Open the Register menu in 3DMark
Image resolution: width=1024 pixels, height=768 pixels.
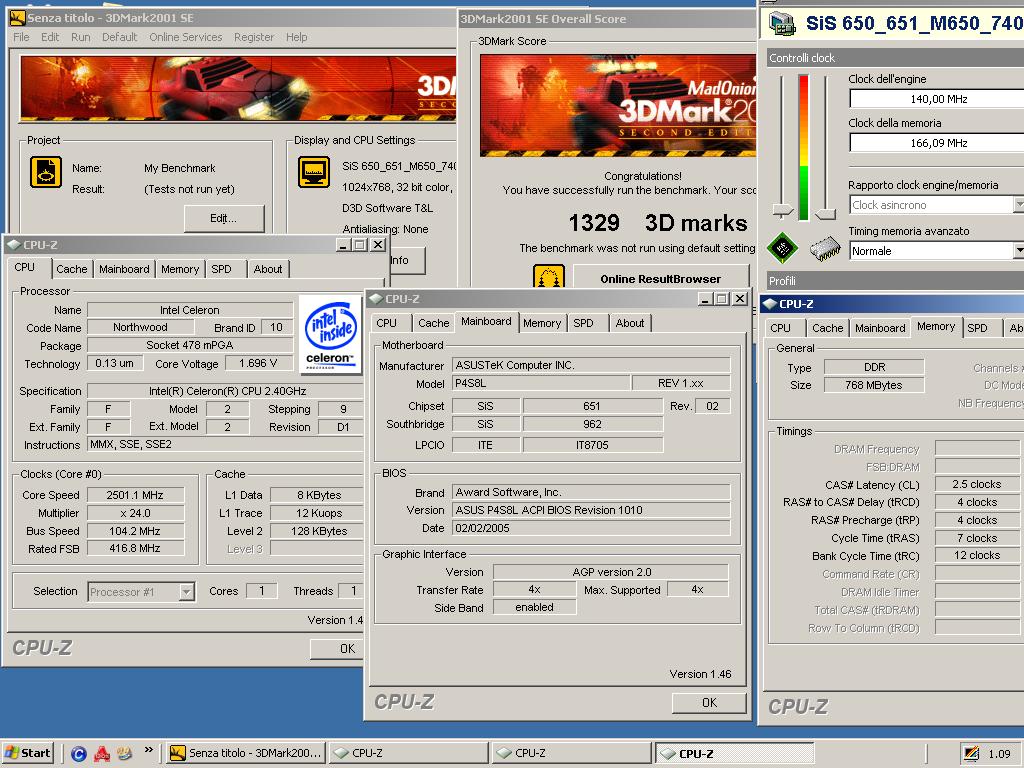pos(254,37)
